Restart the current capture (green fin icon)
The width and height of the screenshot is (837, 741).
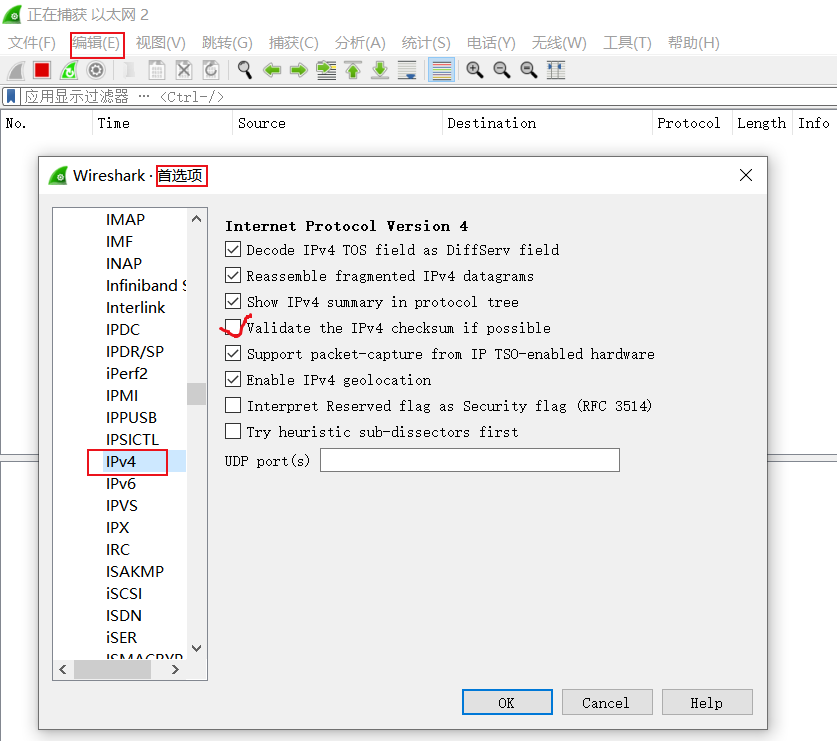(69, 70)
